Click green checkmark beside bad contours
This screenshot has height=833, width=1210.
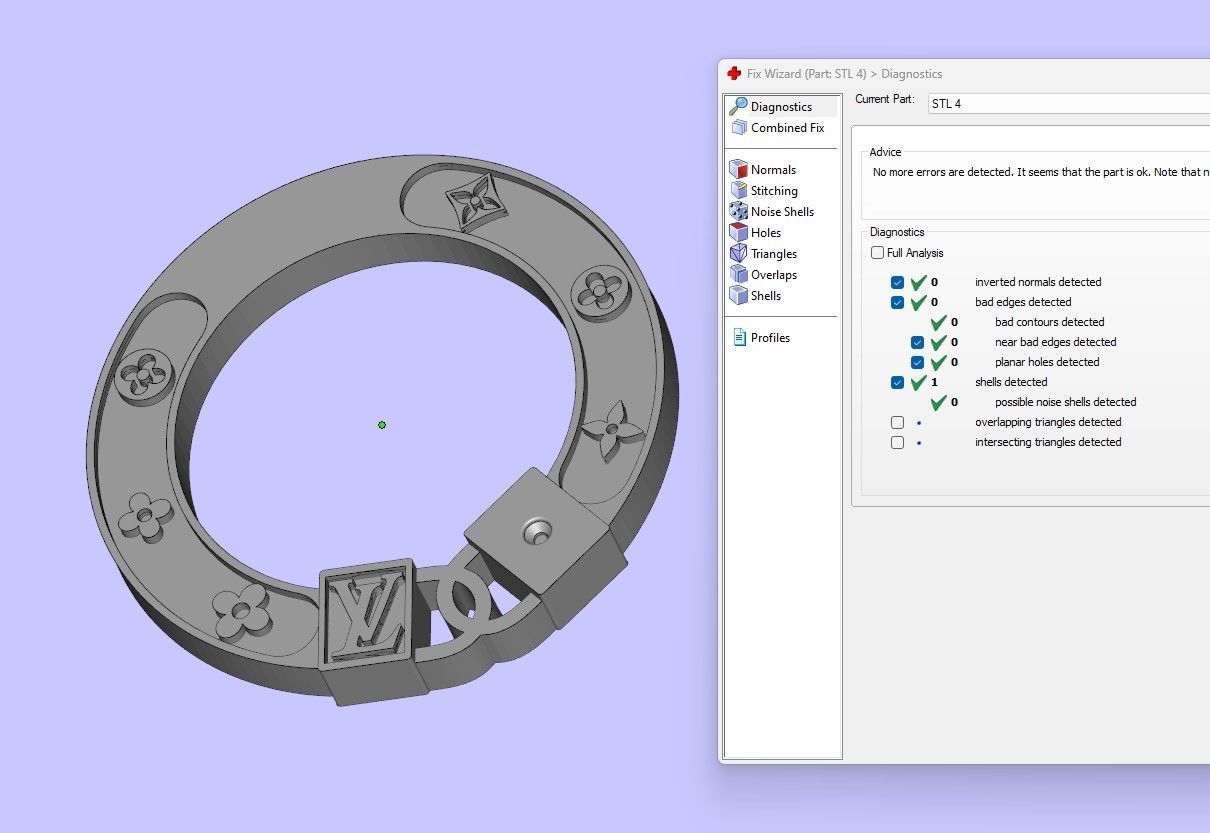pyautogui.click(x=938, y=322)
